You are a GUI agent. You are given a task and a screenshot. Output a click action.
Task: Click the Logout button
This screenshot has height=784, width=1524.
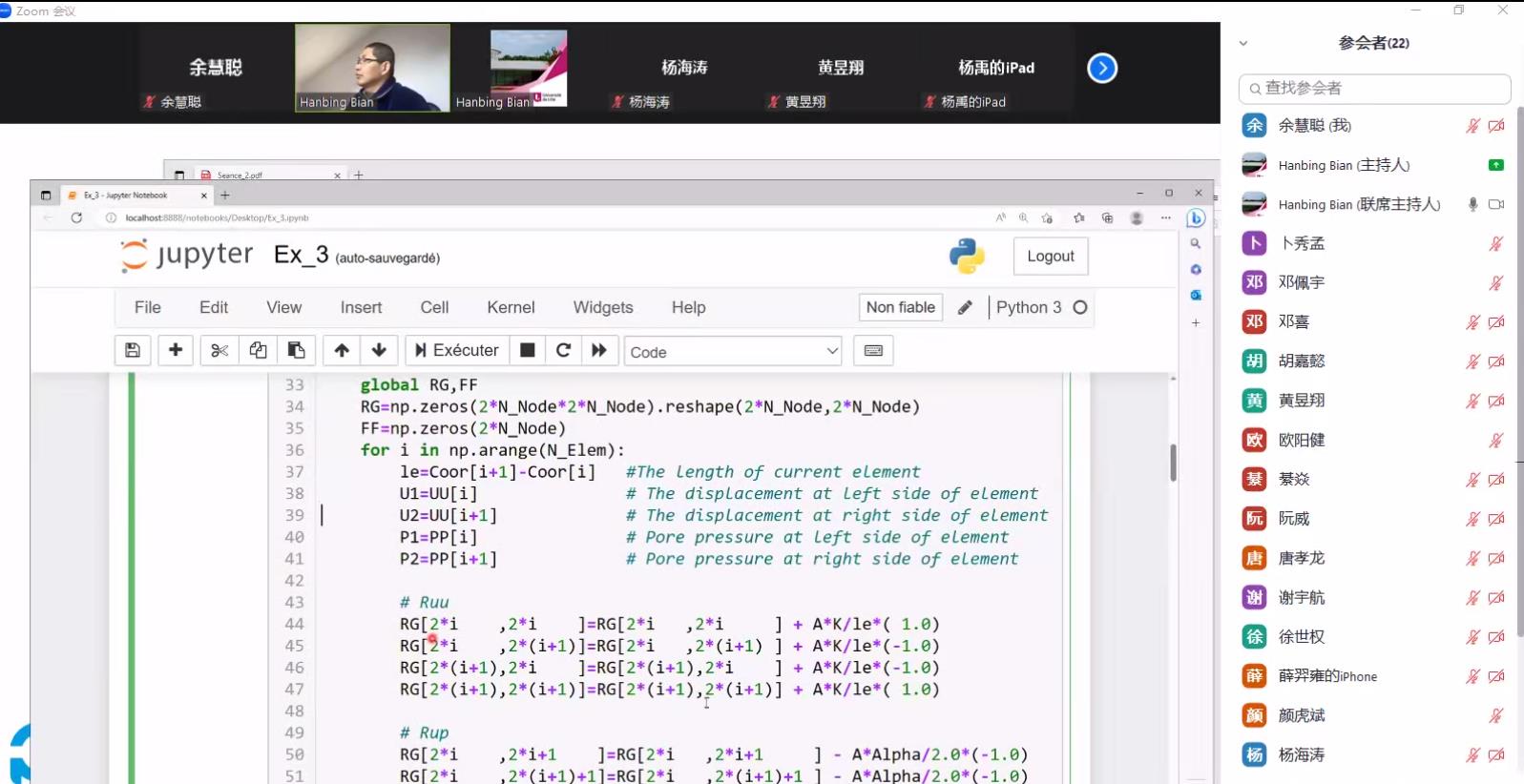[1050, 257]
